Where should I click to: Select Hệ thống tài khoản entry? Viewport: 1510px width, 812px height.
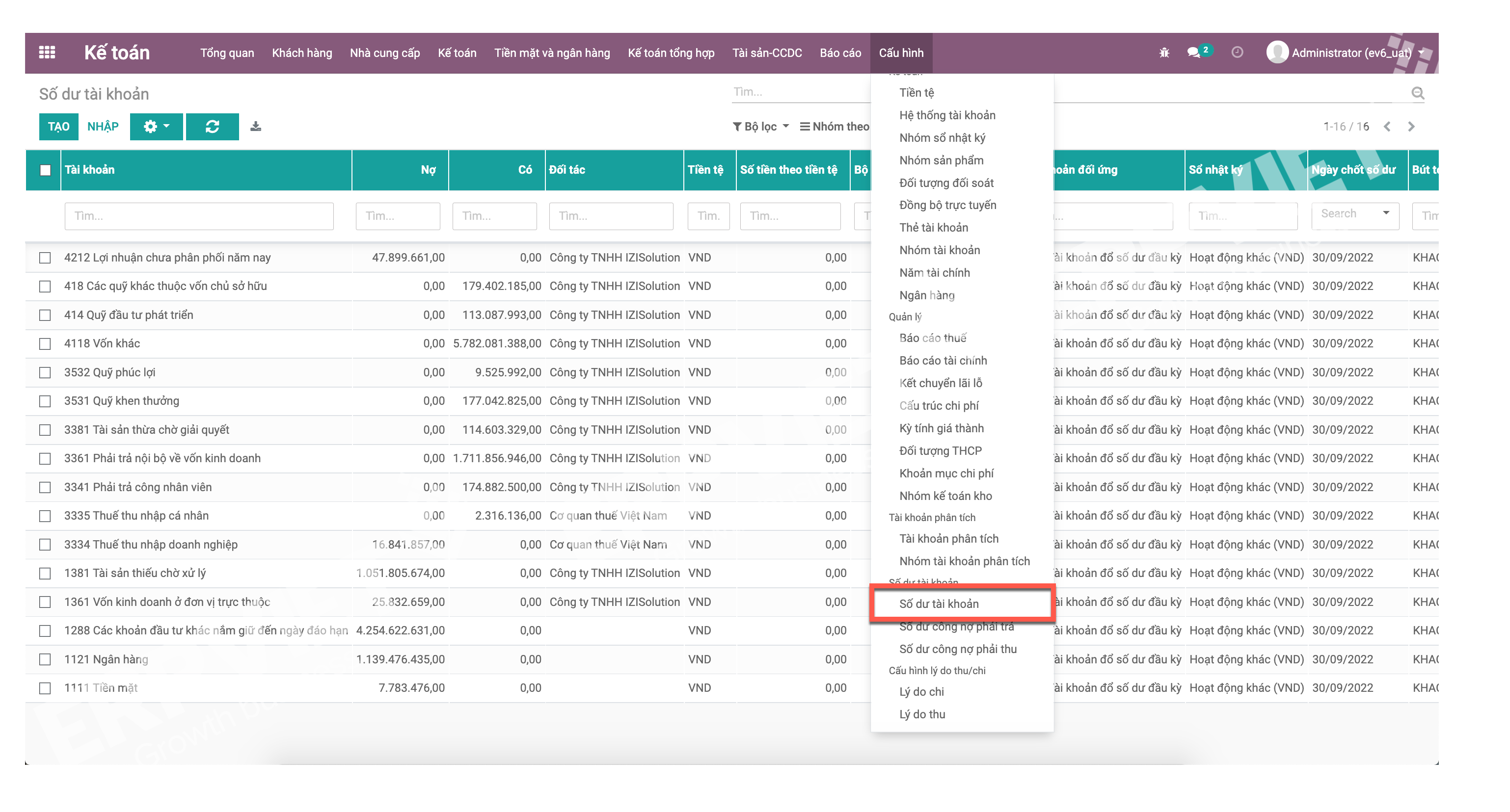947,115
